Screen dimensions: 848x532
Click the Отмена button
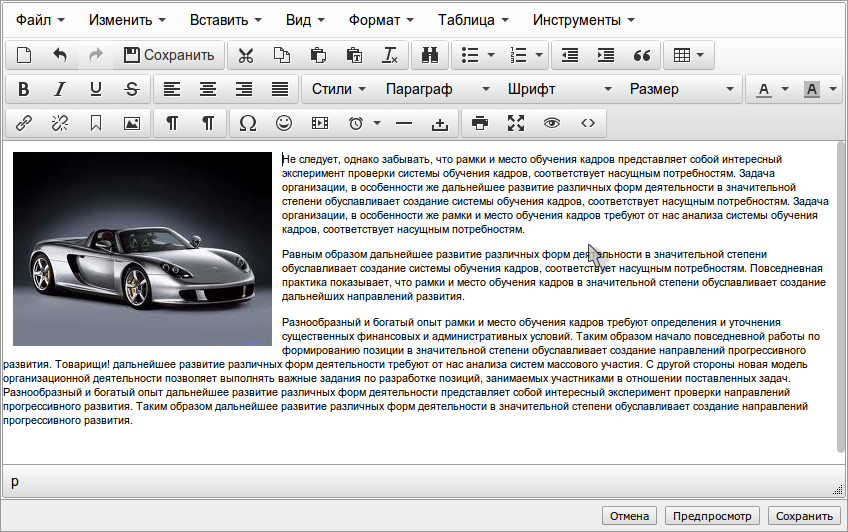[x=630, y=516]
